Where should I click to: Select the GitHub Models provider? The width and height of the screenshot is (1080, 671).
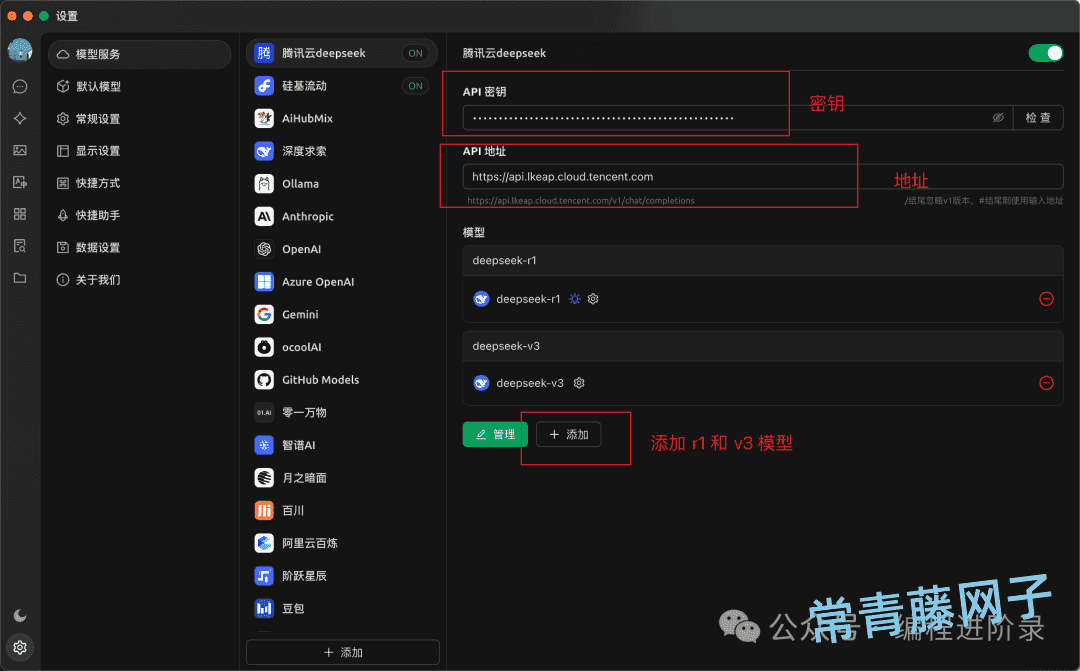[342, 380]
